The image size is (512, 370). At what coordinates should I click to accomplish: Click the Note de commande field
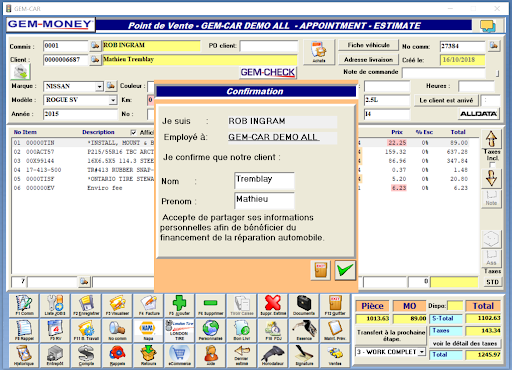pyautogui.click(x=444, y=73)
